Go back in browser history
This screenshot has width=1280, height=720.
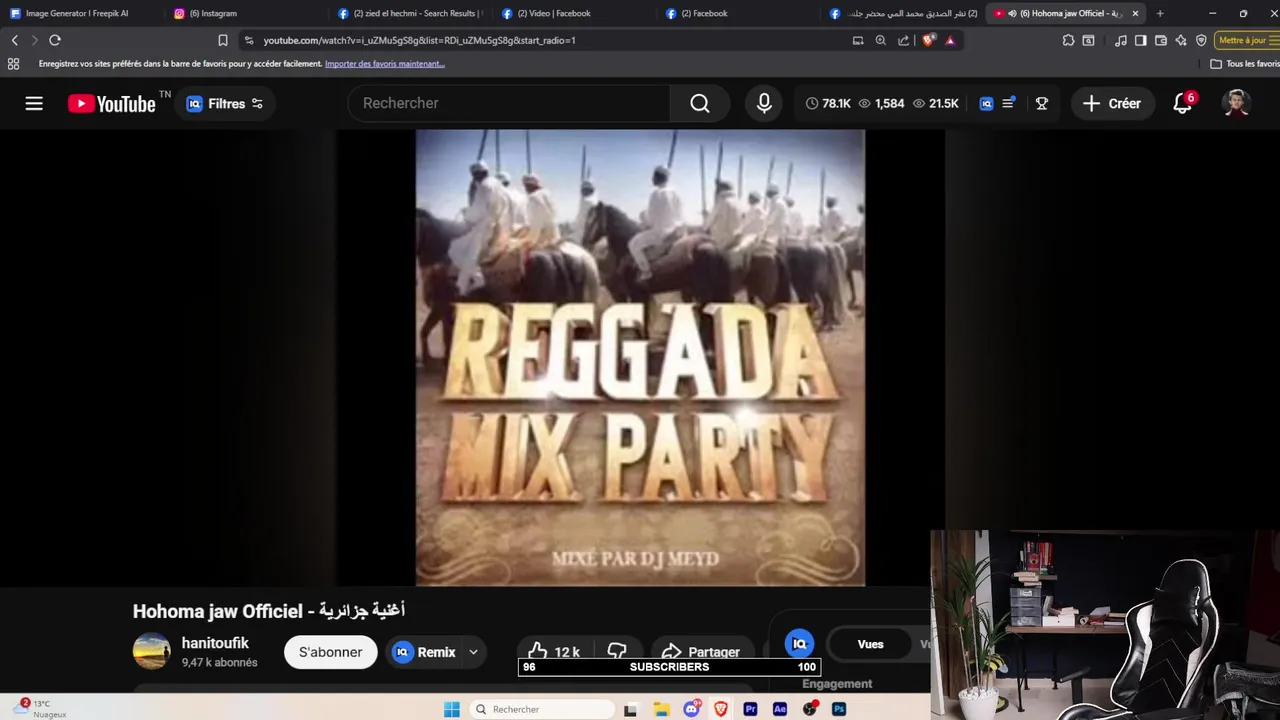(x=14, y=40)
